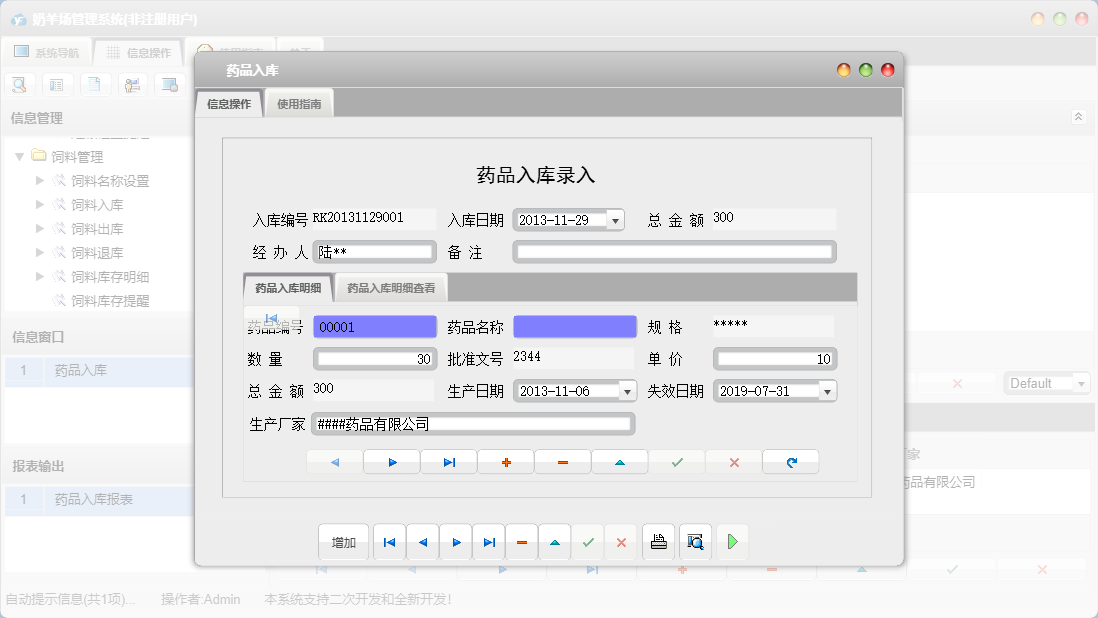Add a new detail record with plus icon
The width and height of the screenshot is (1098, 618).
tap(505, 461)
